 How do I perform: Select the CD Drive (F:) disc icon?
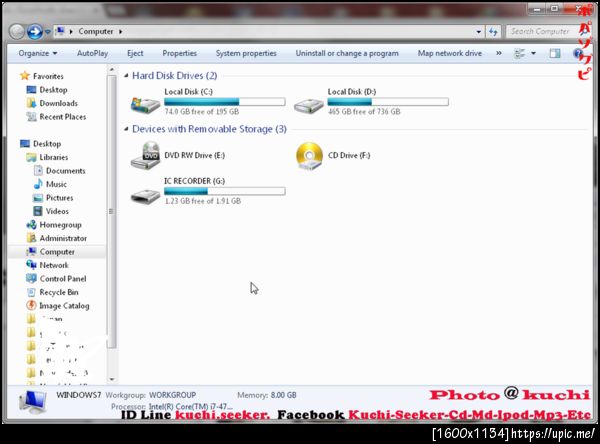(x=309, y=156)
